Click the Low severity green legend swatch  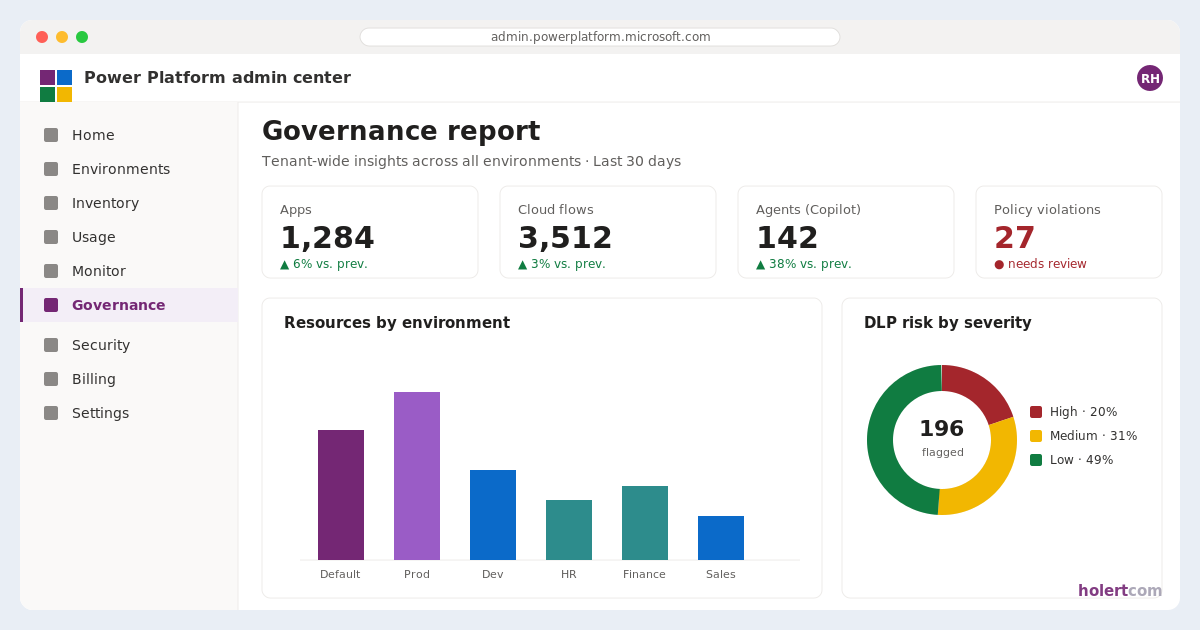pyautogui.click(x=1036, y=460)
